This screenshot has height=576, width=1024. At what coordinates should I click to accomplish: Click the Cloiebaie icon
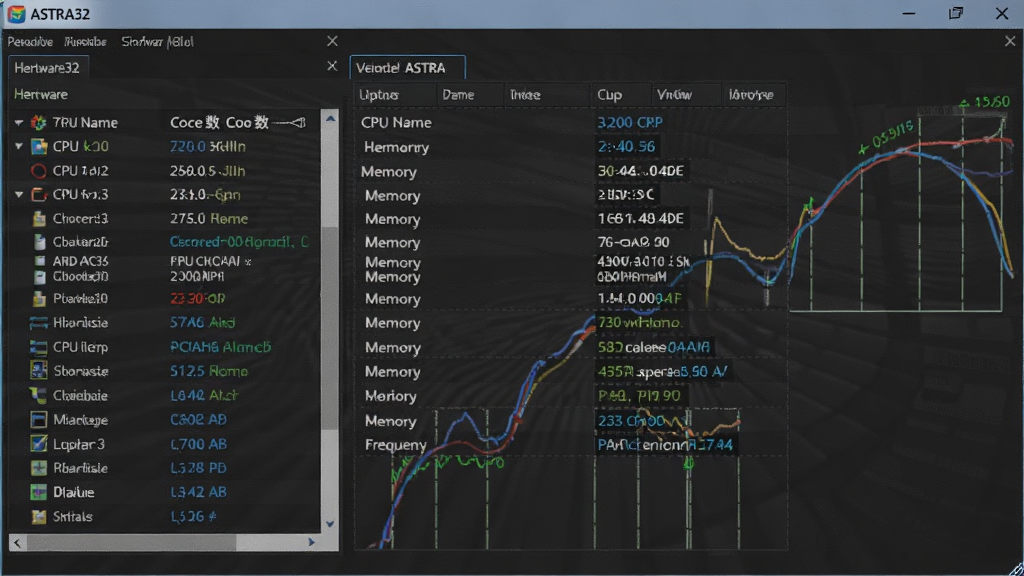tap(39, 395)
